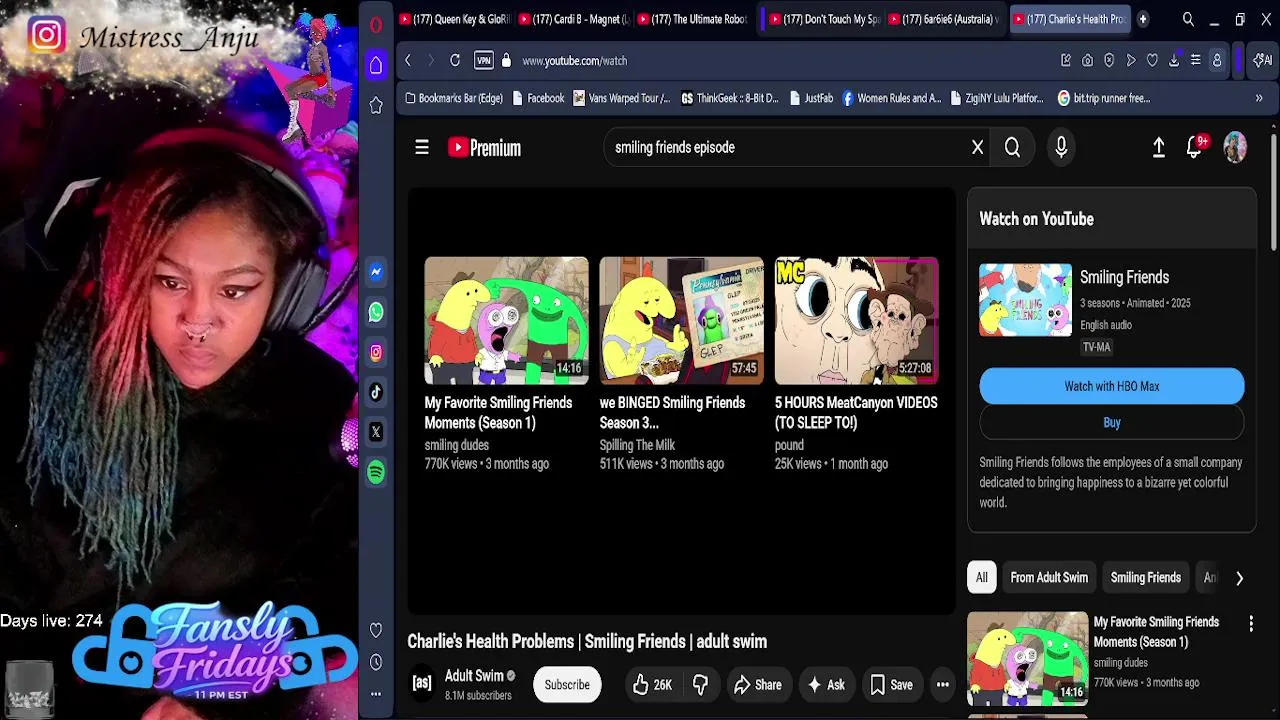Open the edit page pencil icon in address bar
Viewport: 1280px width, 720px height.
click(1066, 61)
